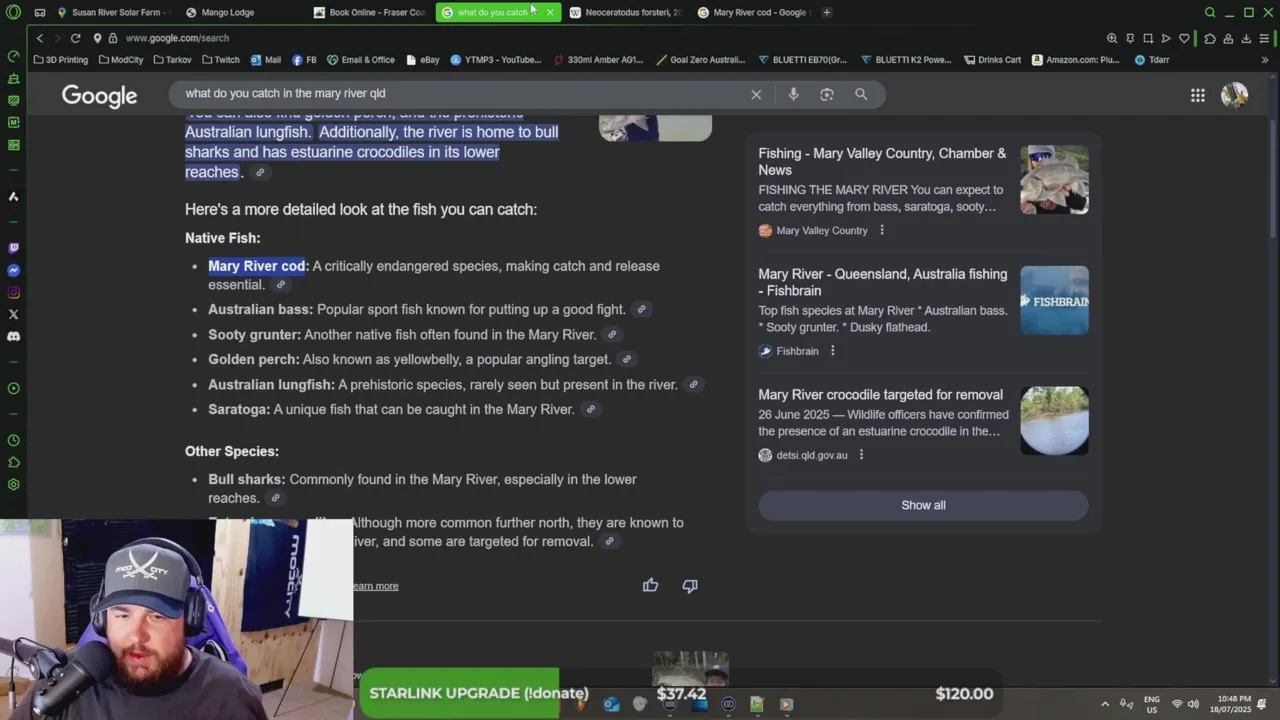The width and height of the screenshot is (1280, 720).
Task: Open options menu for Fishbrain result
Action: click(x=832, y=351)
